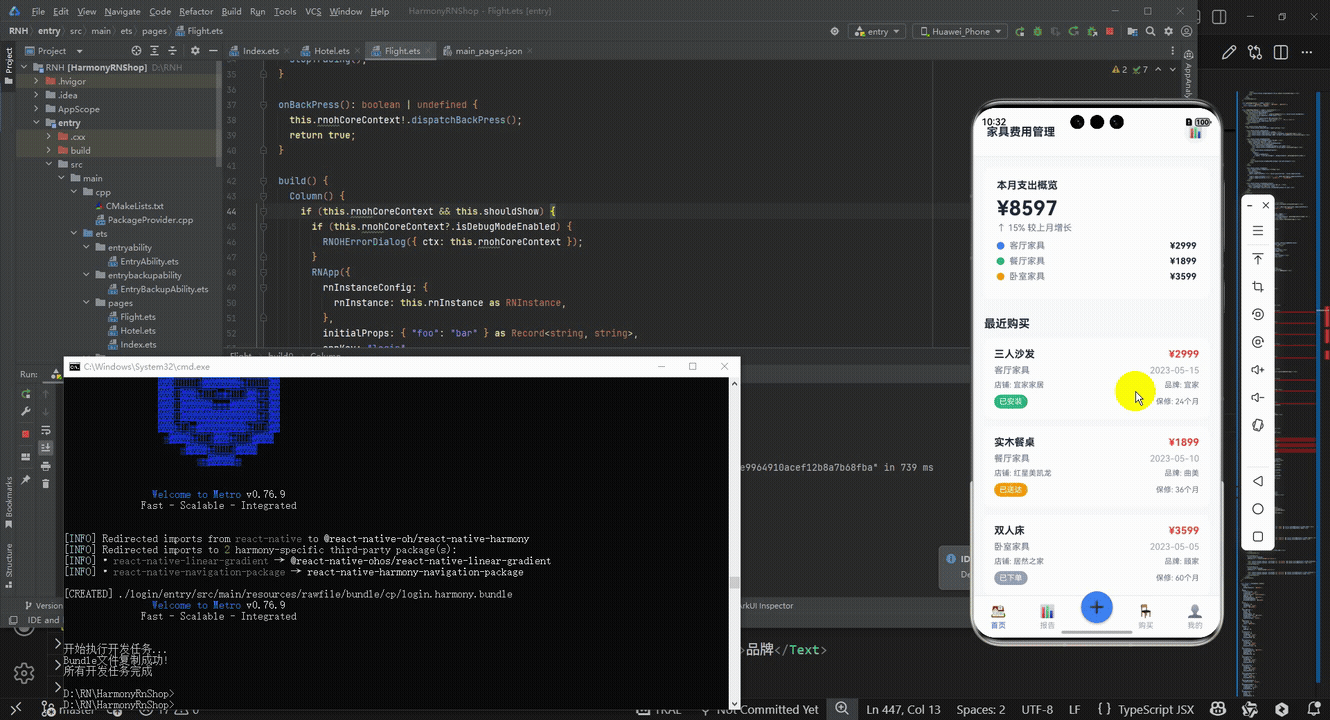This screenshot has width=1330, height=720.
Task: Collapse the pages folder
Action: pos(86,303)
